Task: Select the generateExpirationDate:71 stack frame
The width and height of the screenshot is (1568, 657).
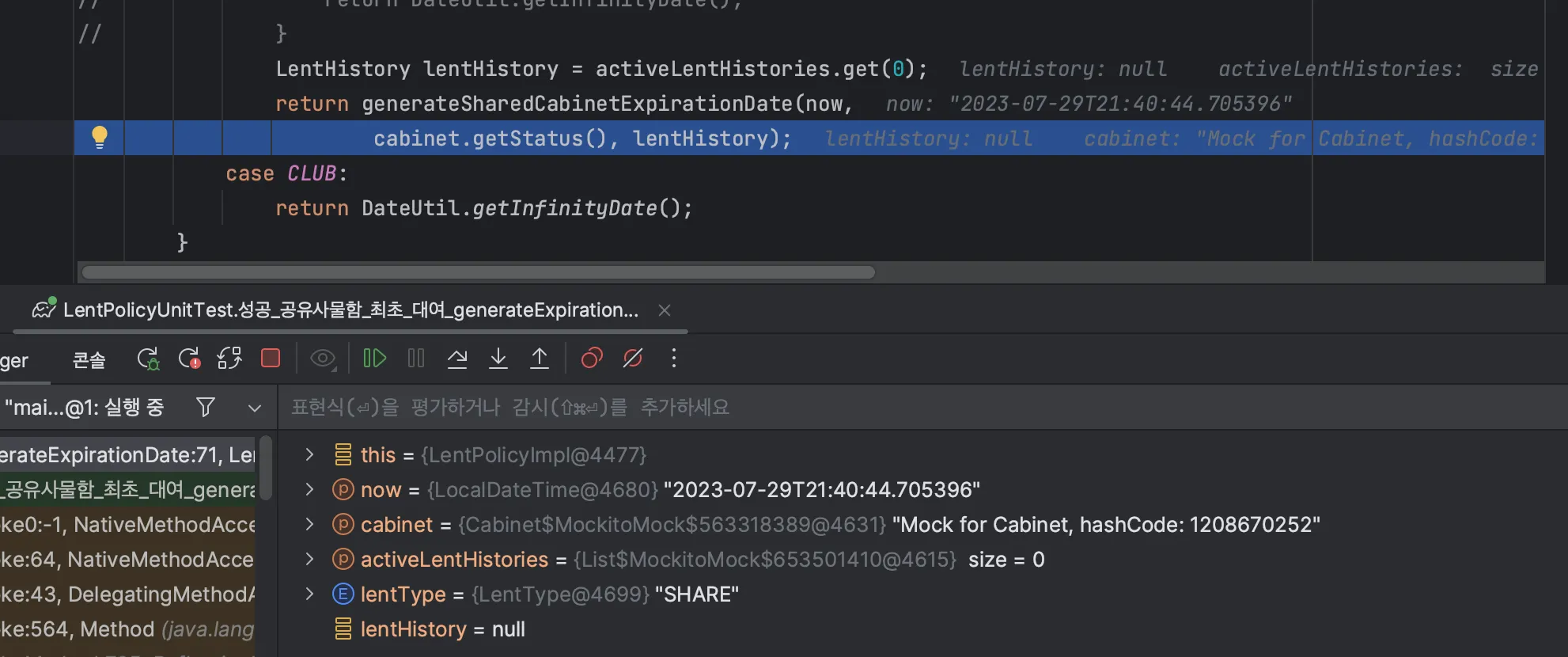Action: 127,455
